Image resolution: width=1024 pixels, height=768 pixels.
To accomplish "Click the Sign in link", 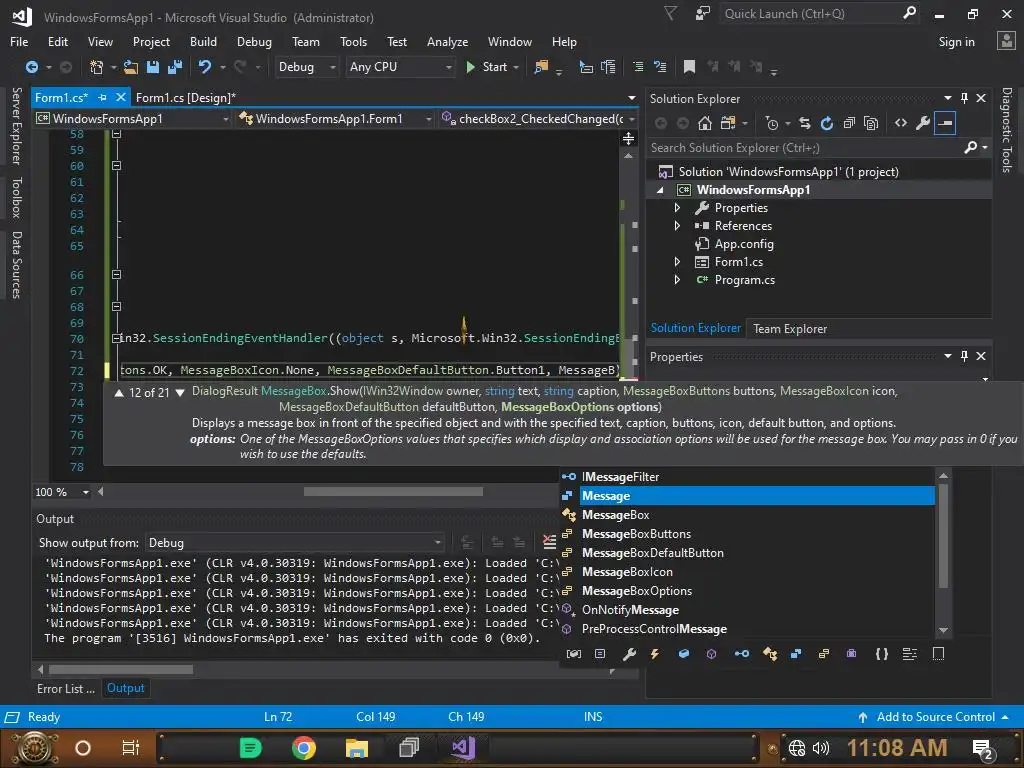I will [956, 42].
